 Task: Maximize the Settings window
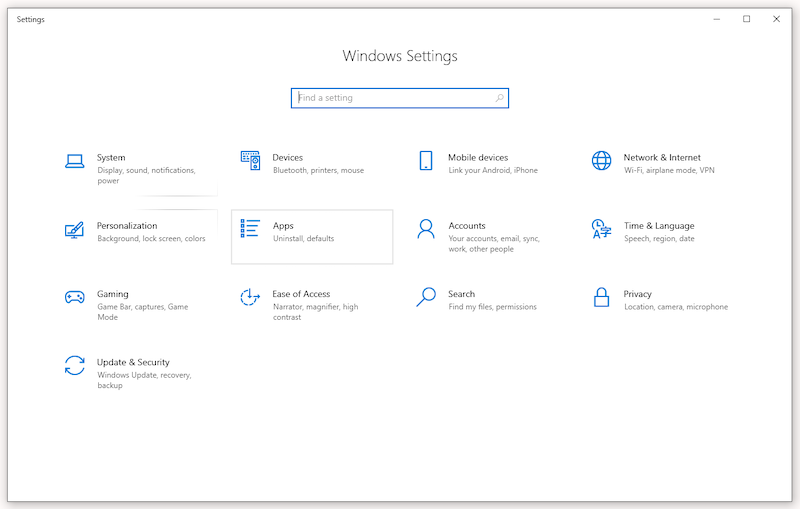[x=746, y=19]
